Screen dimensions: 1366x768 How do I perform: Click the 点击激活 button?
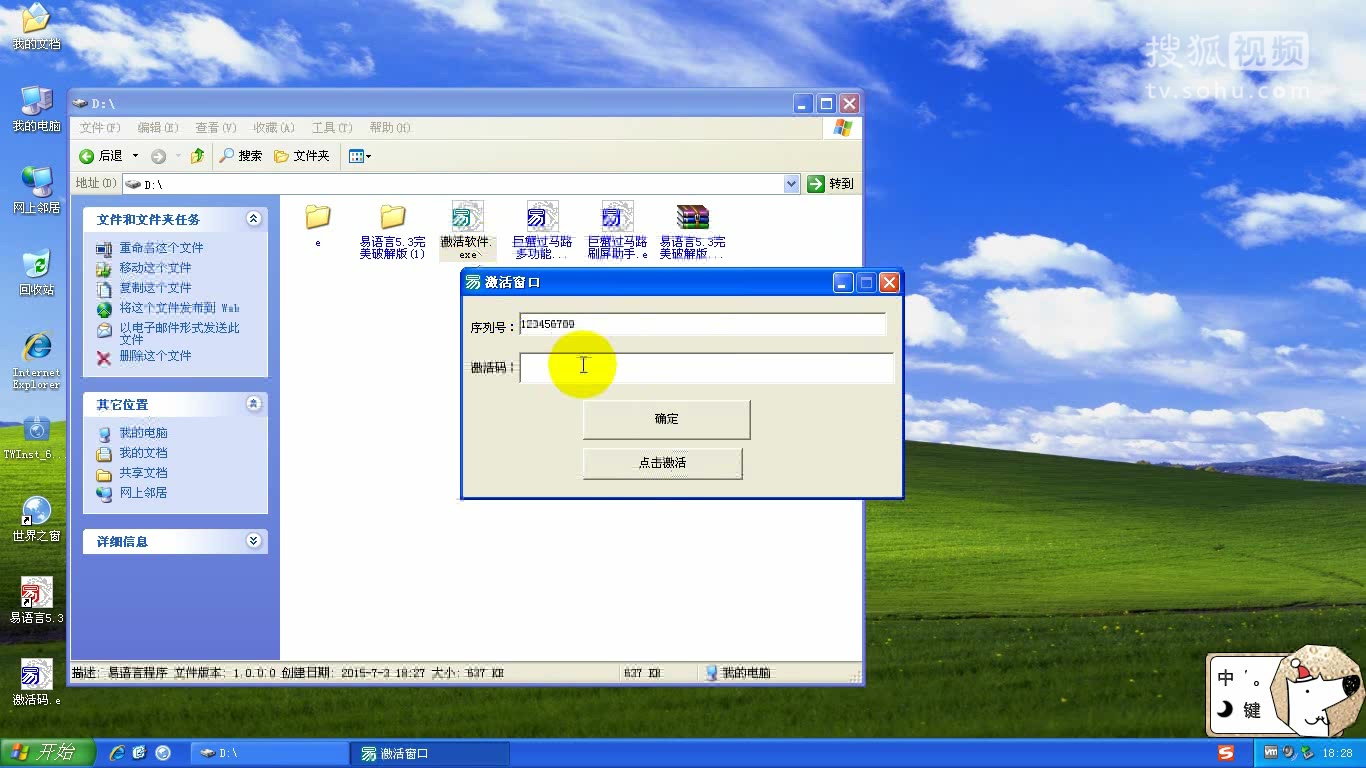tap(662, 463)
